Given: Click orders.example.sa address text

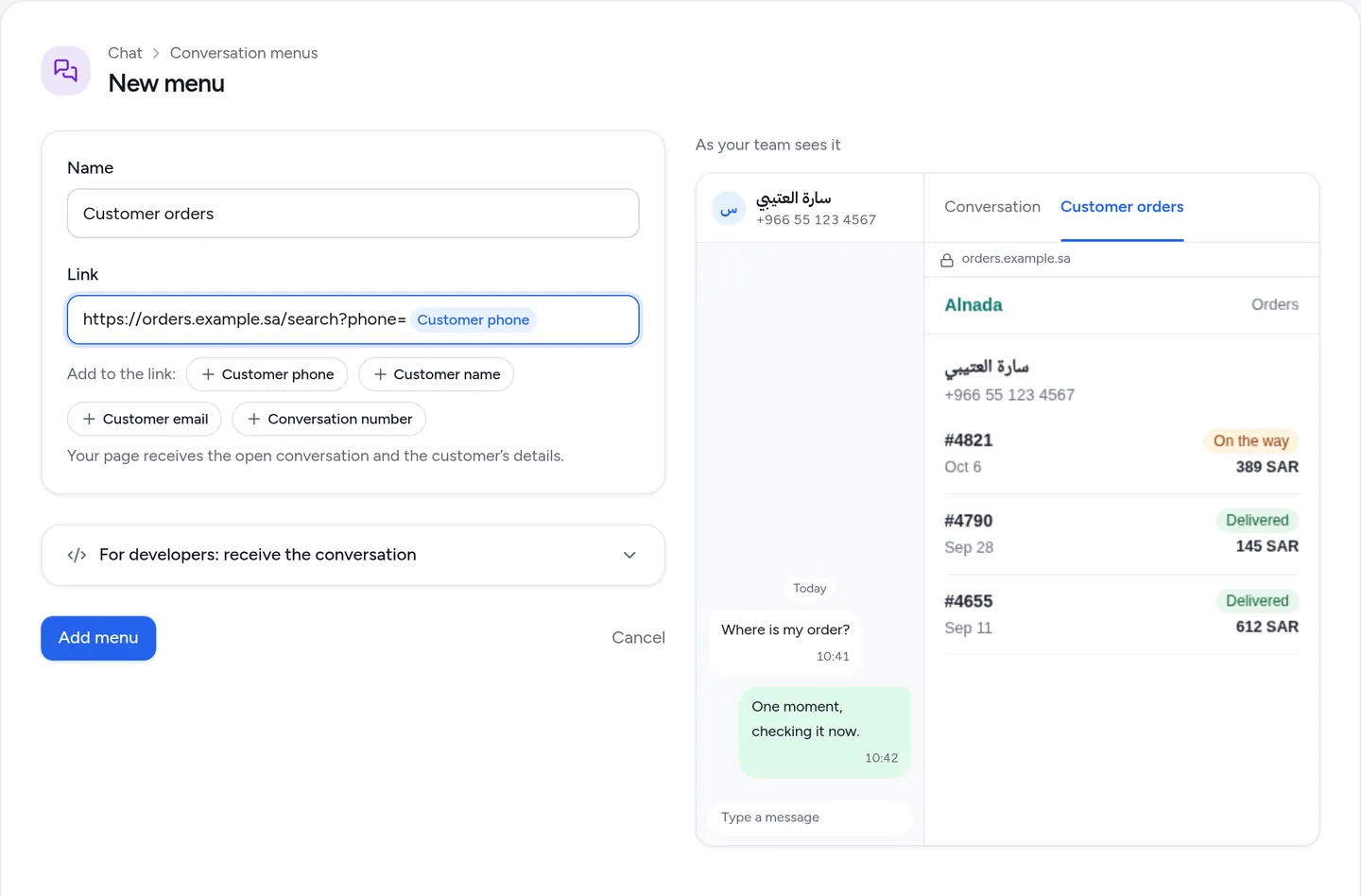Looking at the screenshot, I should [x=1016, y=258].
